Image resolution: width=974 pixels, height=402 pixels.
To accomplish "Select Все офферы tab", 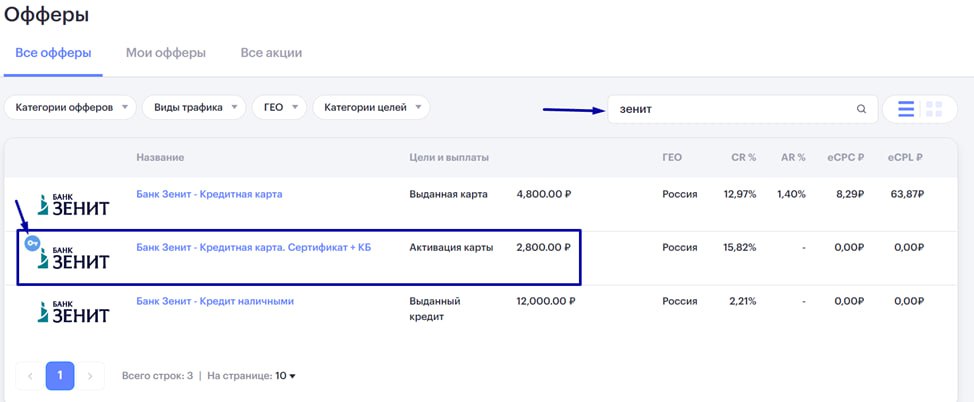I will coord(53,53).
